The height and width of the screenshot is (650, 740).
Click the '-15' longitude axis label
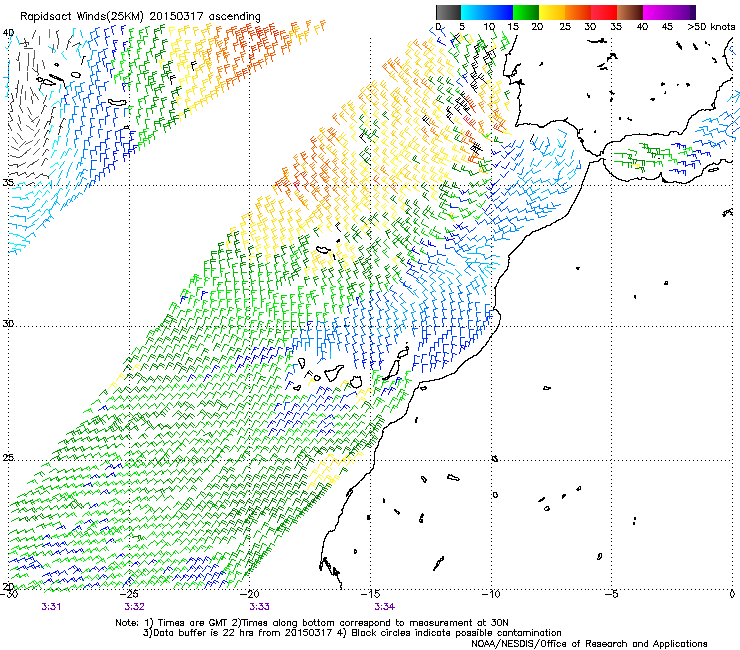pyautogui.click(x=370, y=594)
